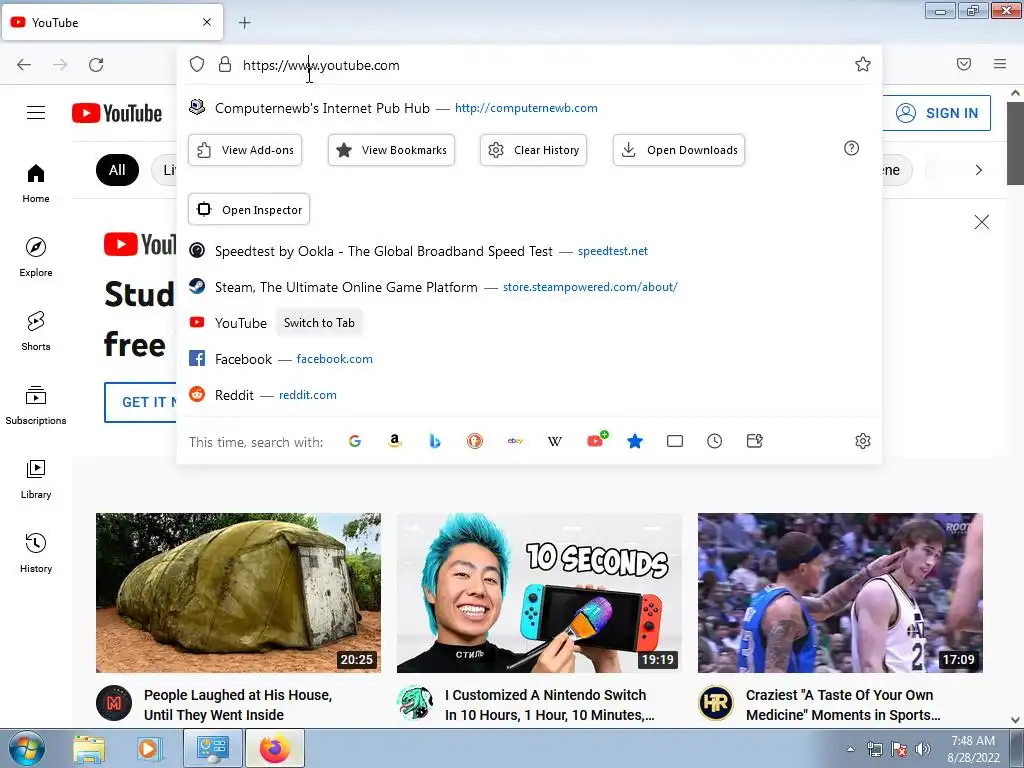
Task: Click the padlock site security icon
Action: (x=225, y=64)
